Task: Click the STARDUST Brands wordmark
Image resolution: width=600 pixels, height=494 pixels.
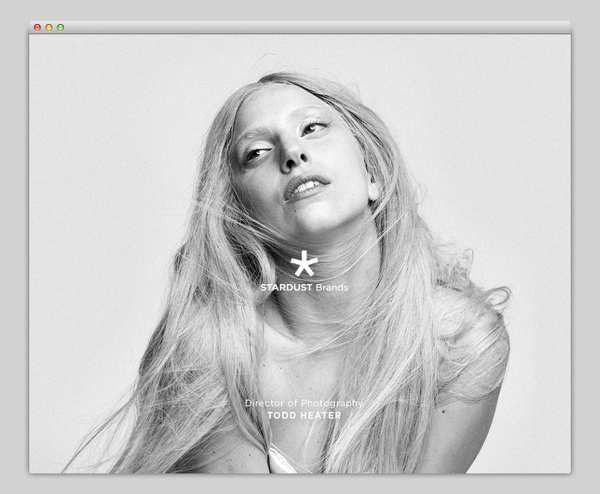Action: (304, 287)
